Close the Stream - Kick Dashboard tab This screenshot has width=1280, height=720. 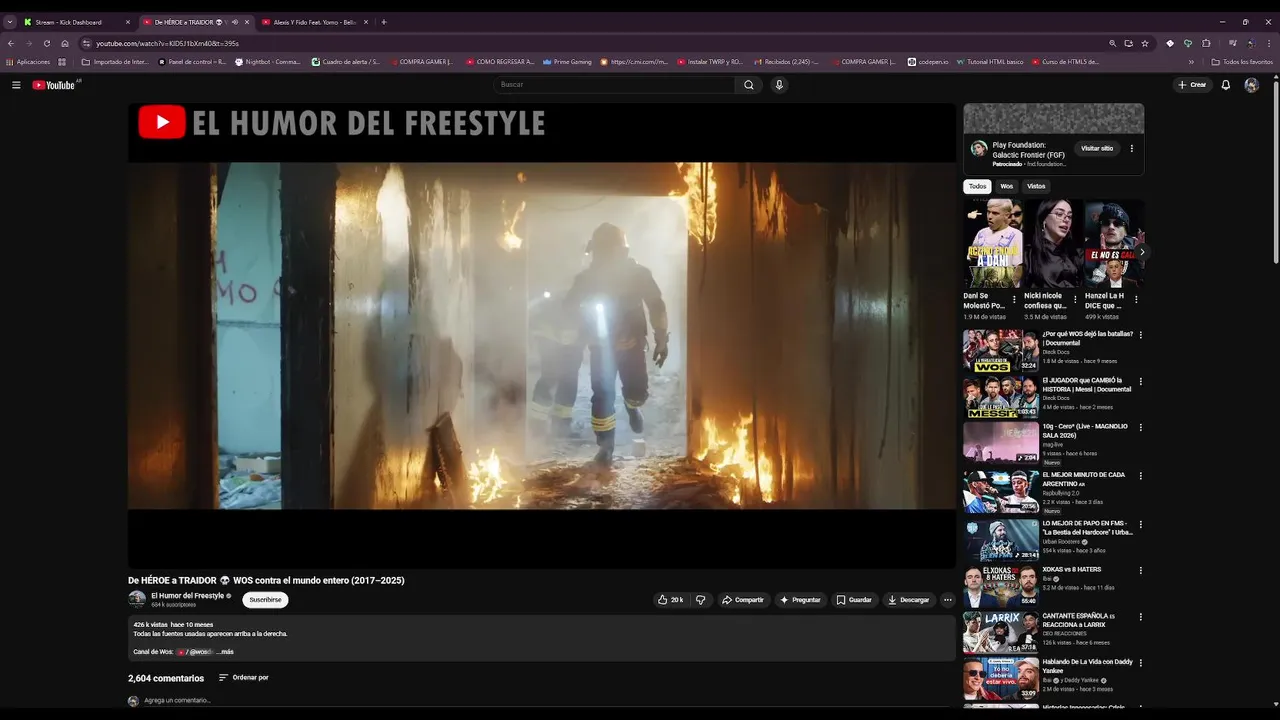pyautogui.click(x=127, y=22)
